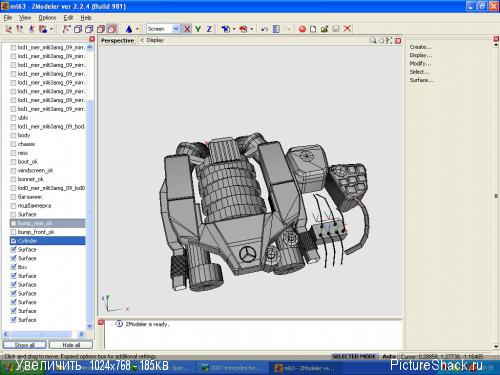Expand the Create... command group
Viewport: 500px width, 375px height.
click(420, 47)
